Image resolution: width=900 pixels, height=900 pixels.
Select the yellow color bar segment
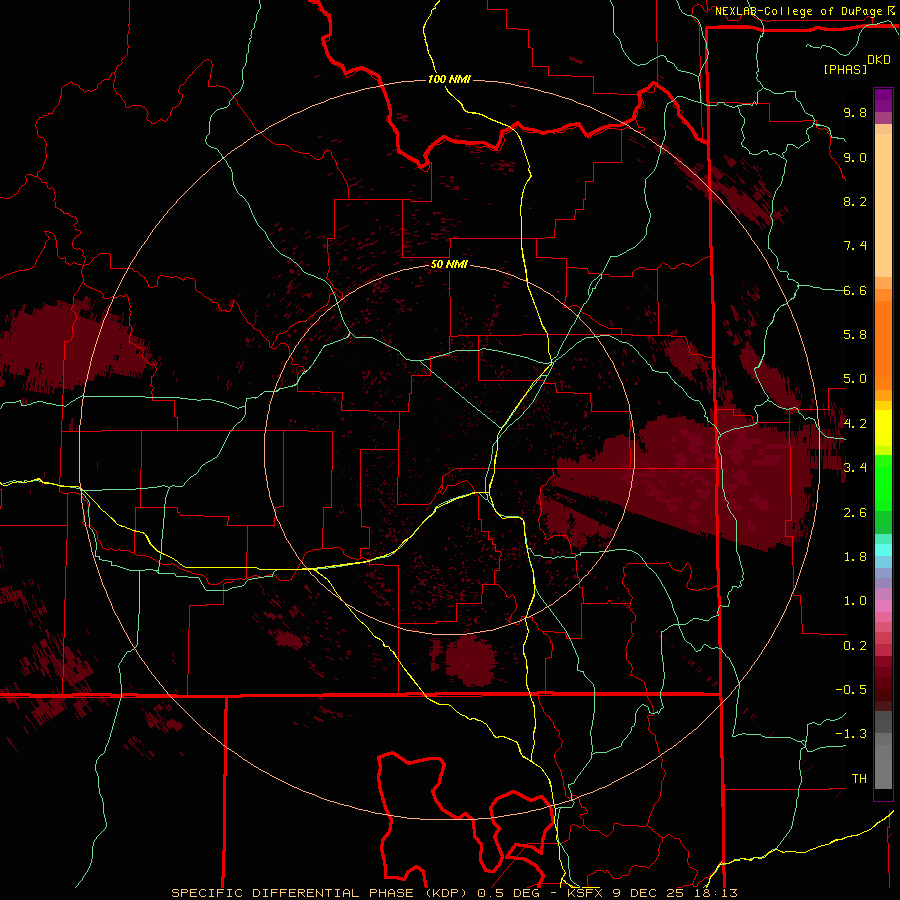tap(883, 428)
